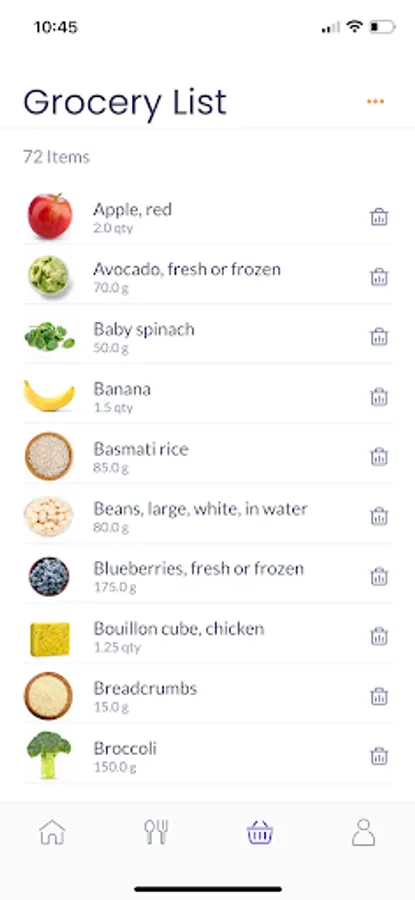Tap the trash icon beside Baby spinach
Image resolution: width=415 pixels, height=900 pixels.
point(379,336)
